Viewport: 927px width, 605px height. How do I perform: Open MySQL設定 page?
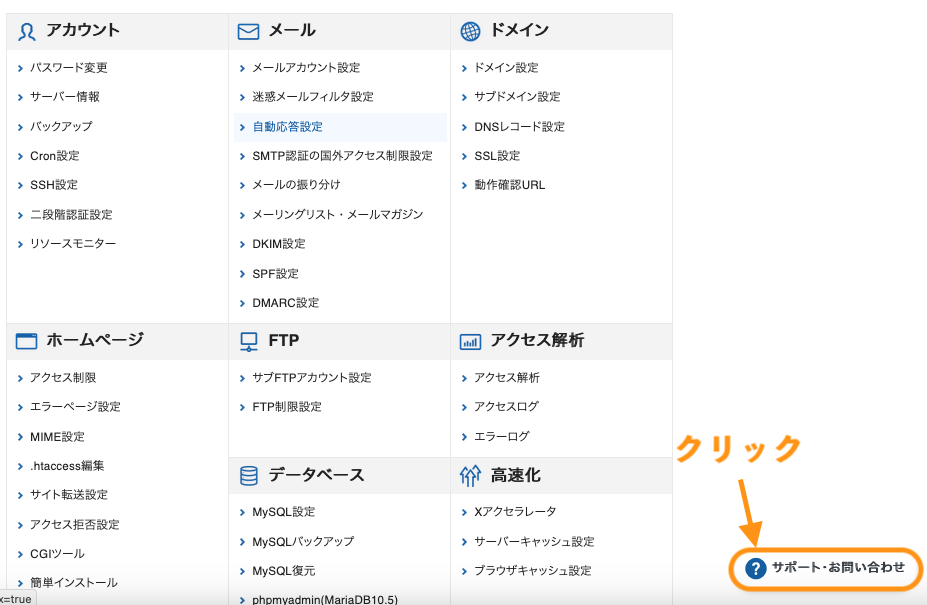click(x=283, y=512)
